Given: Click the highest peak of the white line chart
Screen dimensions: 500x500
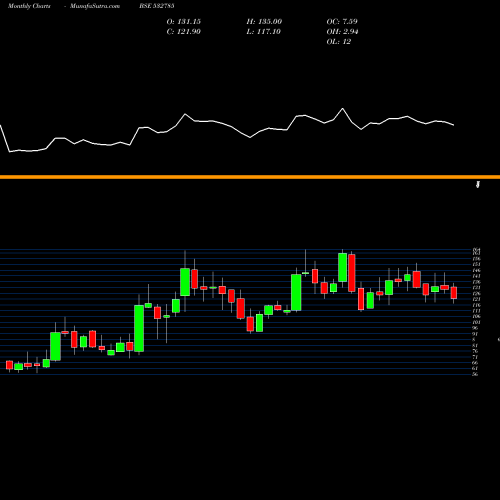Looking at the screenshot, I should click(342, 109).
